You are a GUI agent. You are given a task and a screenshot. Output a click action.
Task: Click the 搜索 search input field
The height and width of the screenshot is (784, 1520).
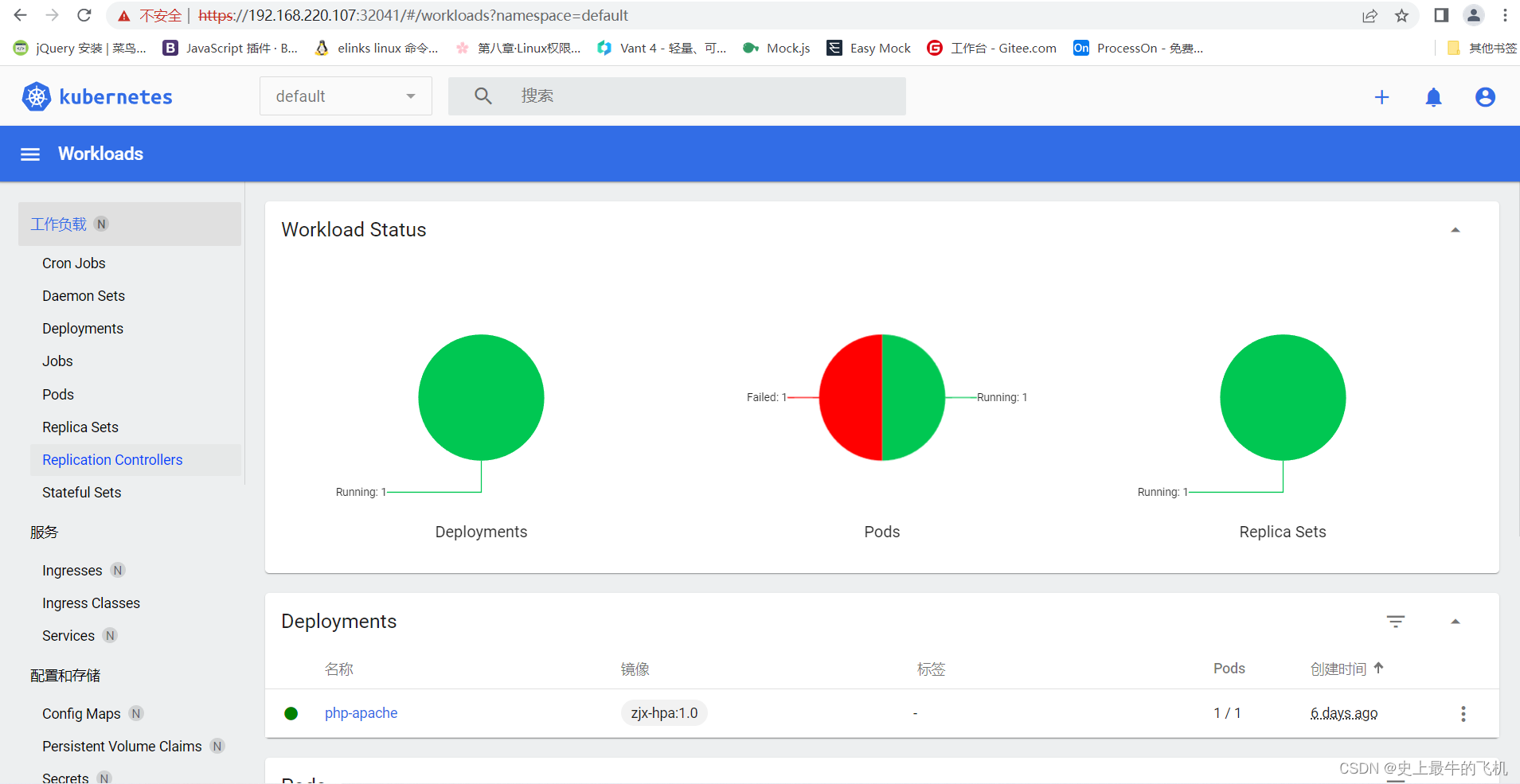pos(677,96)
